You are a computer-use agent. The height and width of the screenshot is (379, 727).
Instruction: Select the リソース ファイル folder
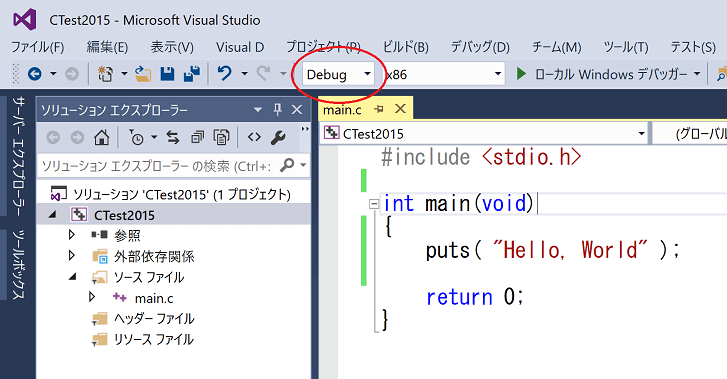tap(154, 339)
